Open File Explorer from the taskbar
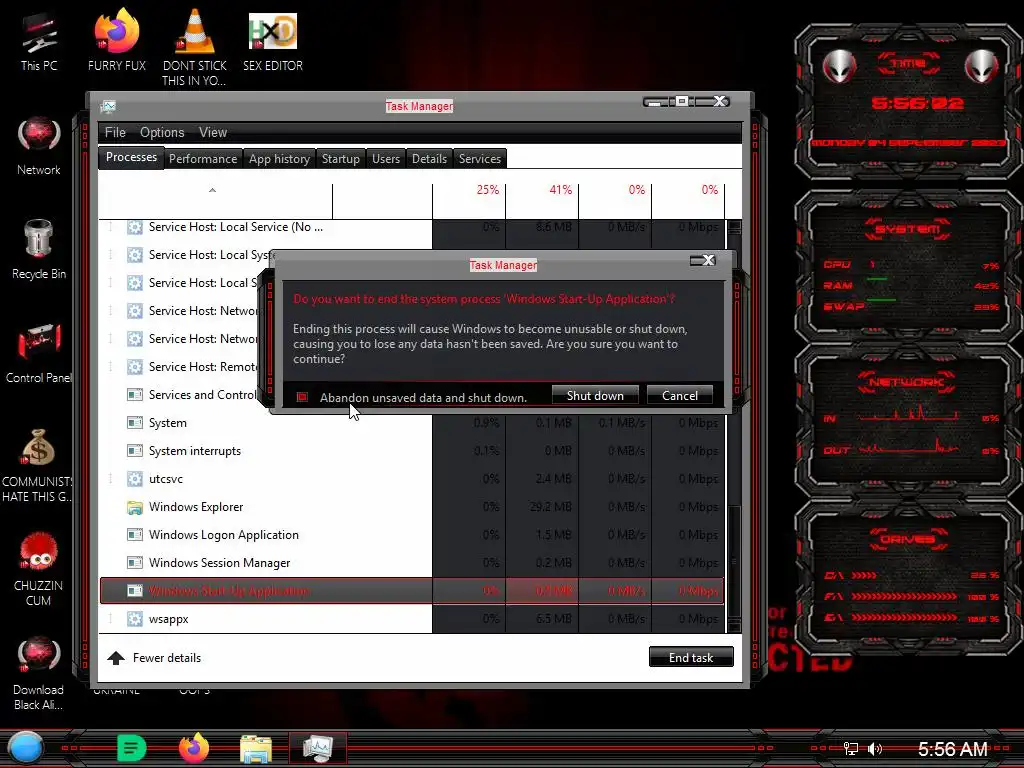 point(256,749)
